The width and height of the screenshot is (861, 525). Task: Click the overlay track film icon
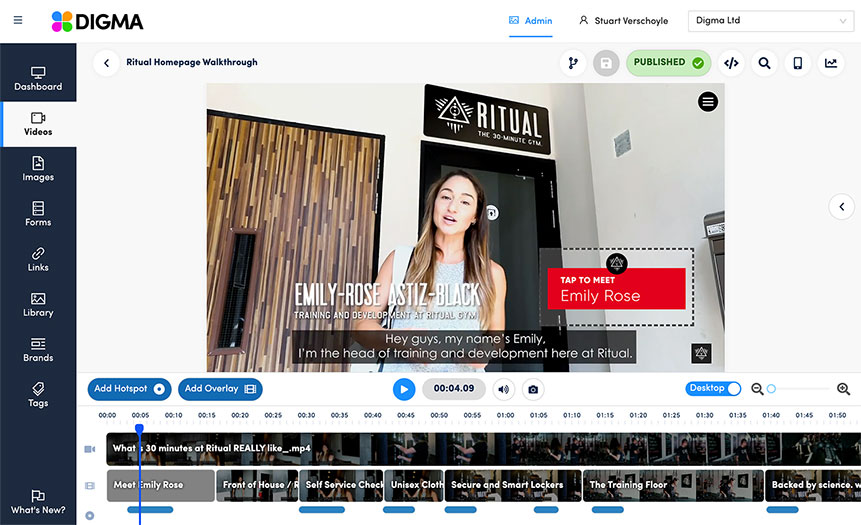coord(90,485)
